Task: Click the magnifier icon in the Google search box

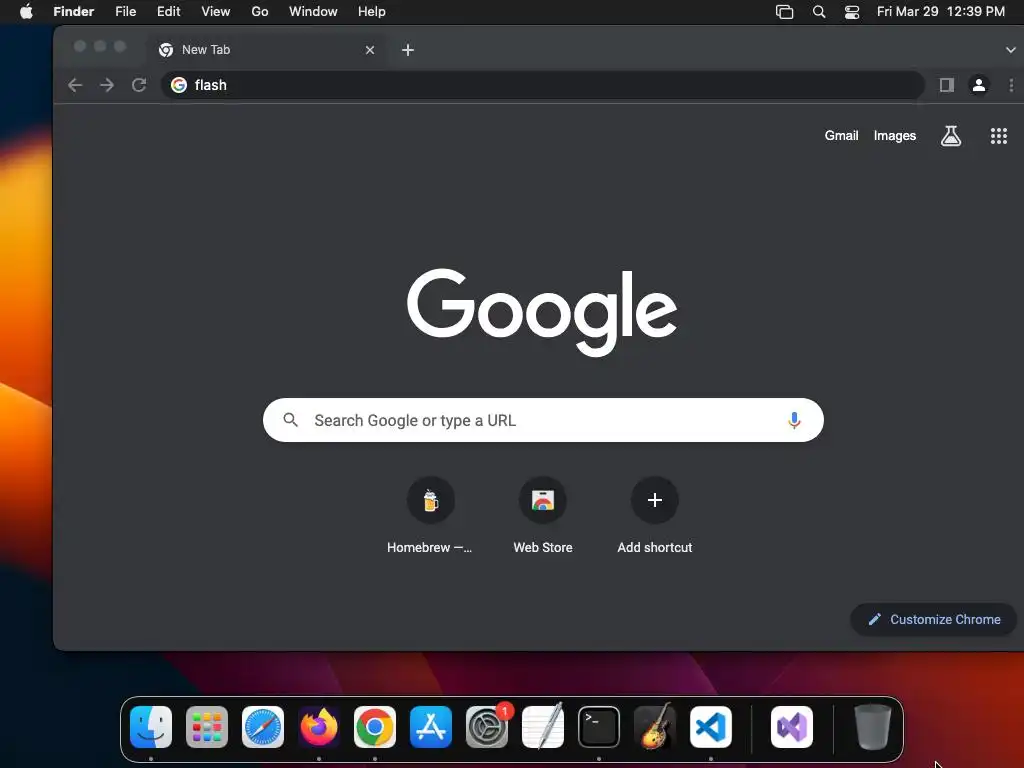Action: (x=291, y=420)
